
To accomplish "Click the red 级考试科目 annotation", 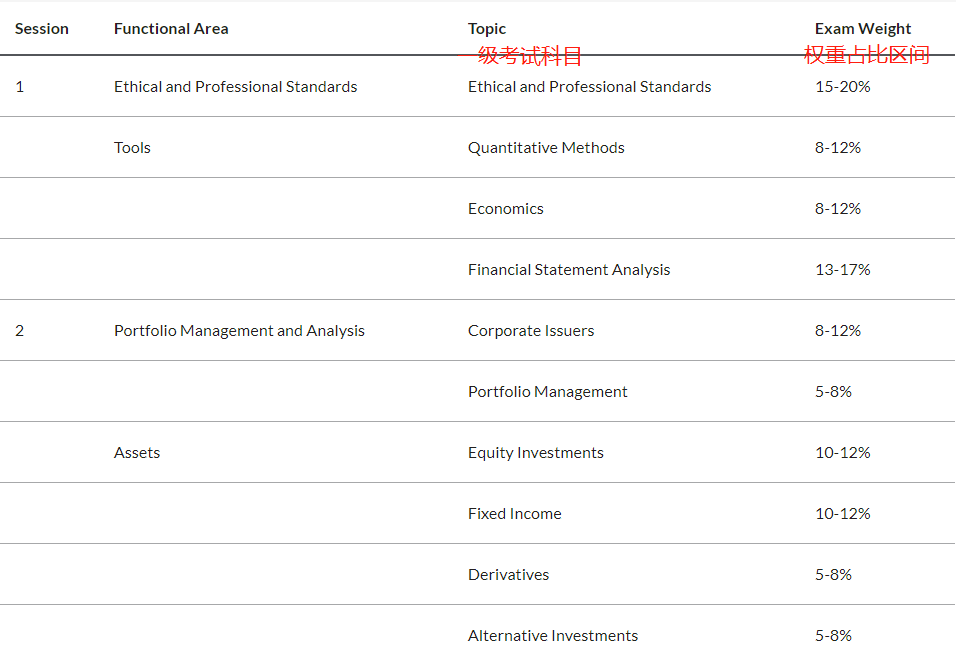I will 530,56.
